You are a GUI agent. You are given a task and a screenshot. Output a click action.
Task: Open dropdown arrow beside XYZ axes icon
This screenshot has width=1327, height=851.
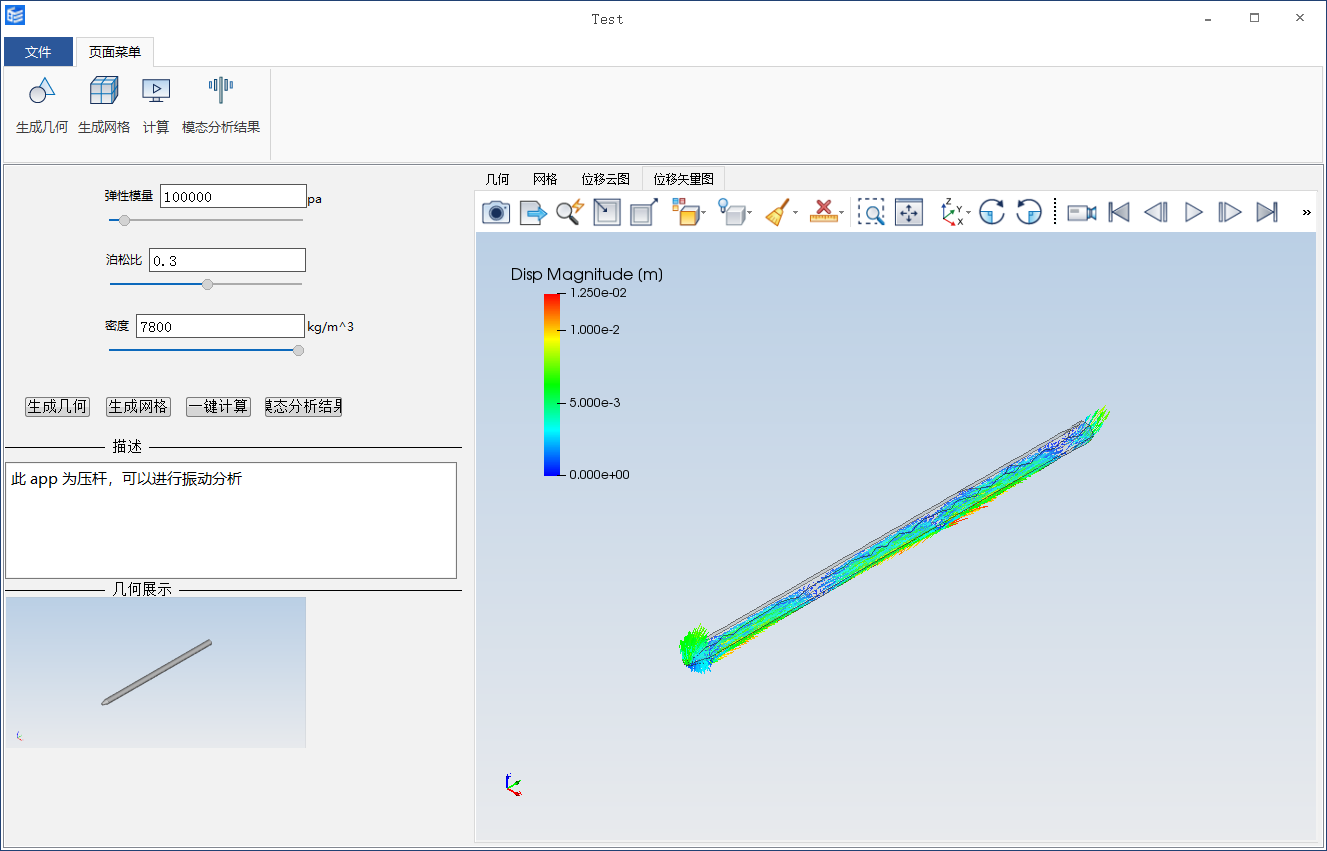[969, 212]
